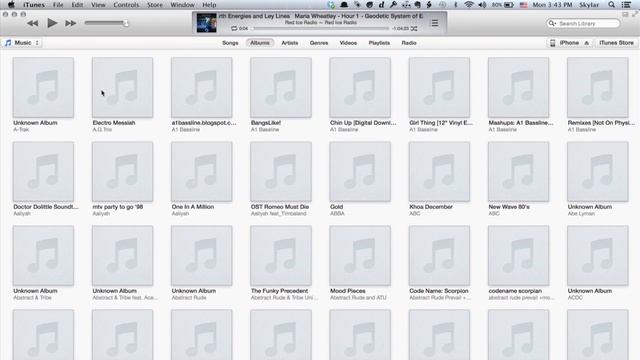Image resolution: width=640 pixels, height=360 pixels.
Task: Switch to the Artists tab
Action: tap(289, 43)
